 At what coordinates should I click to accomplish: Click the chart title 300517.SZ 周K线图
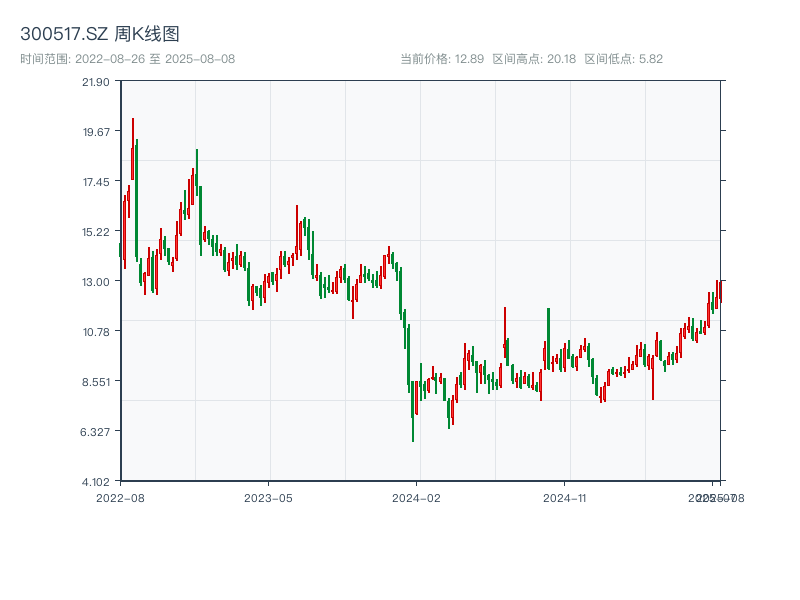tap(100, 35)
